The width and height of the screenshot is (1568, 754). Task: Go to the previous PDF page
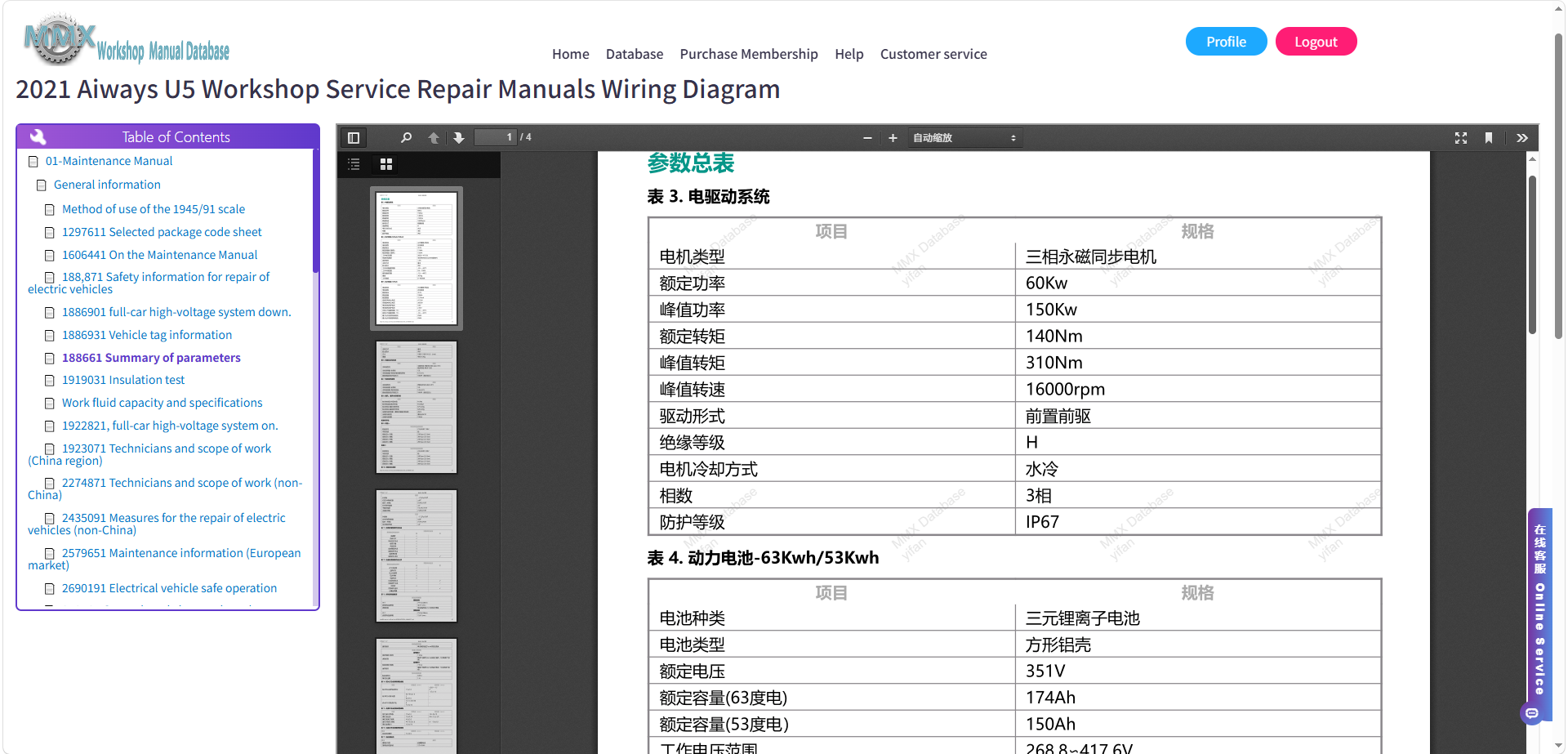[434, 138]
